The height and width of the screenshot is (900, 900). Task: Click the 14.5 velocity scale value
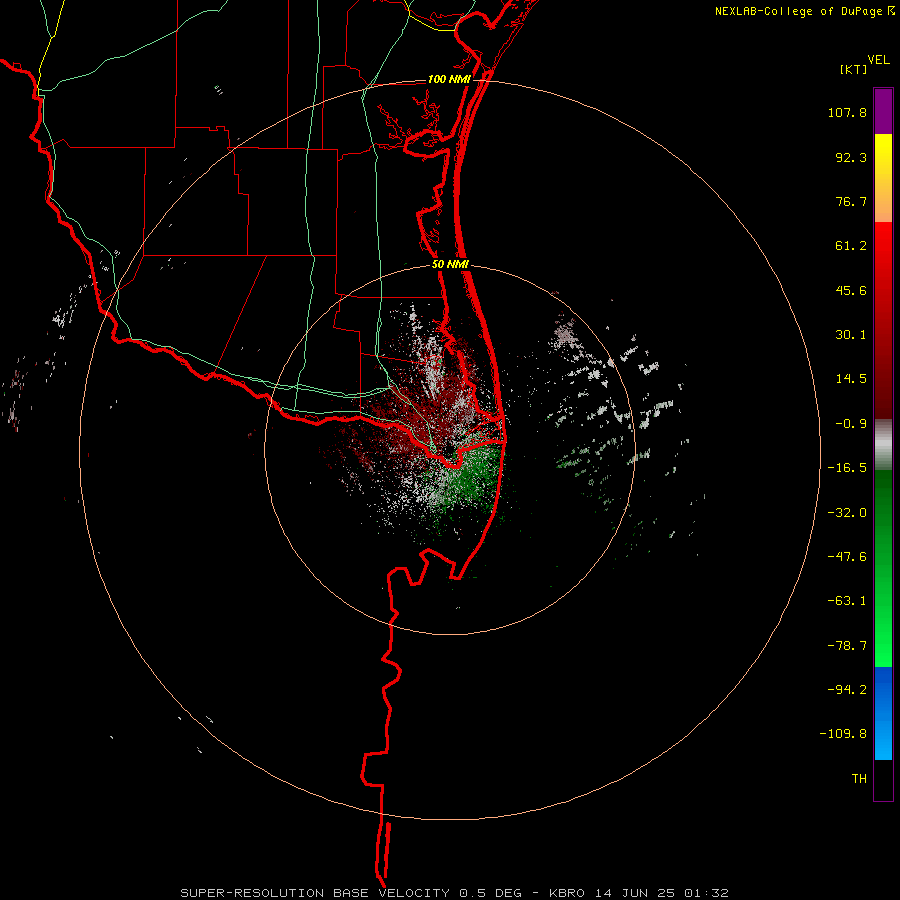(x=851, y=379)
